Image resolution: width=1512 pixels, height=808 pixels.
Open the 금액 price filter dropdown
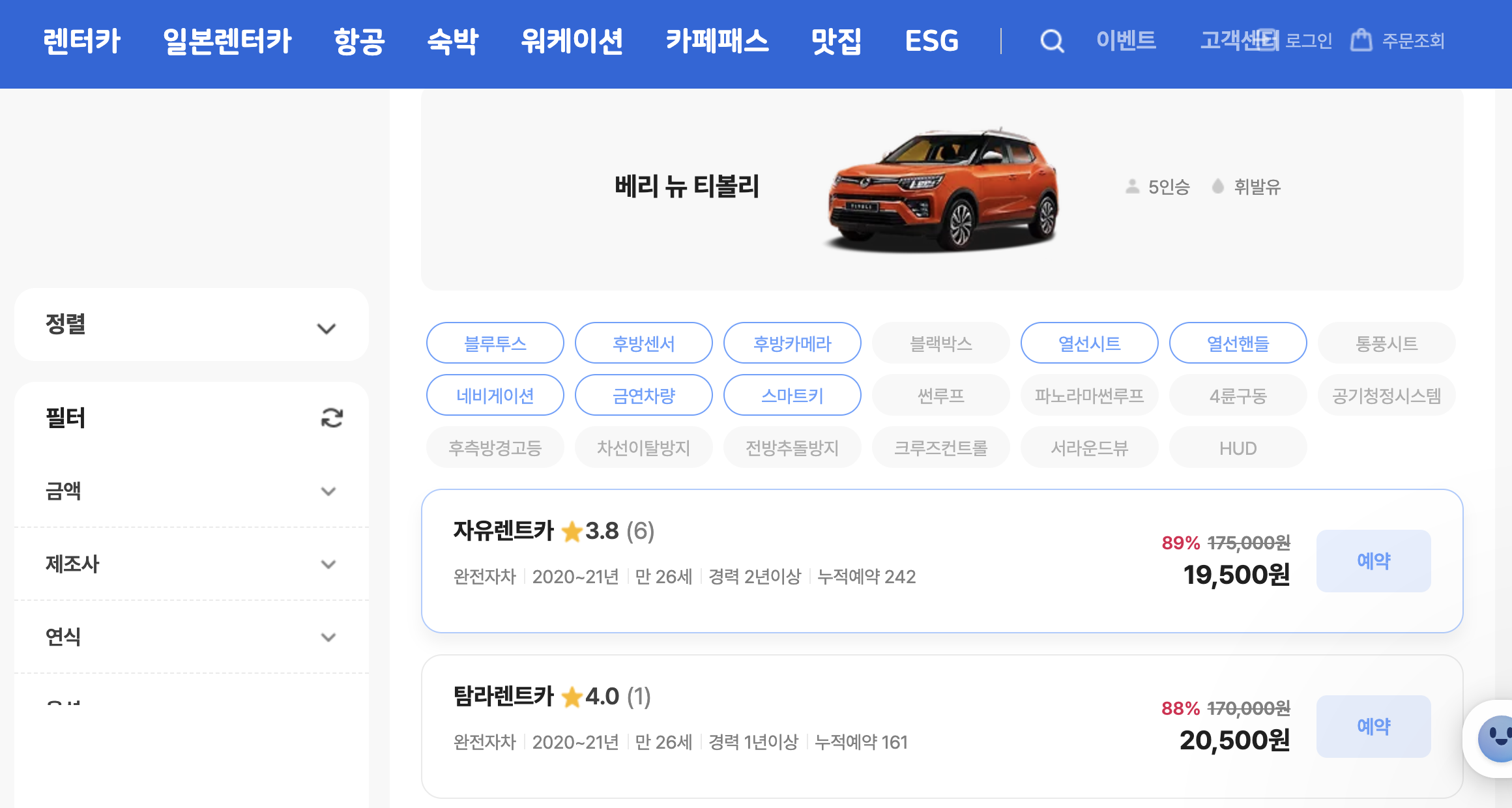tap(191, 493)
